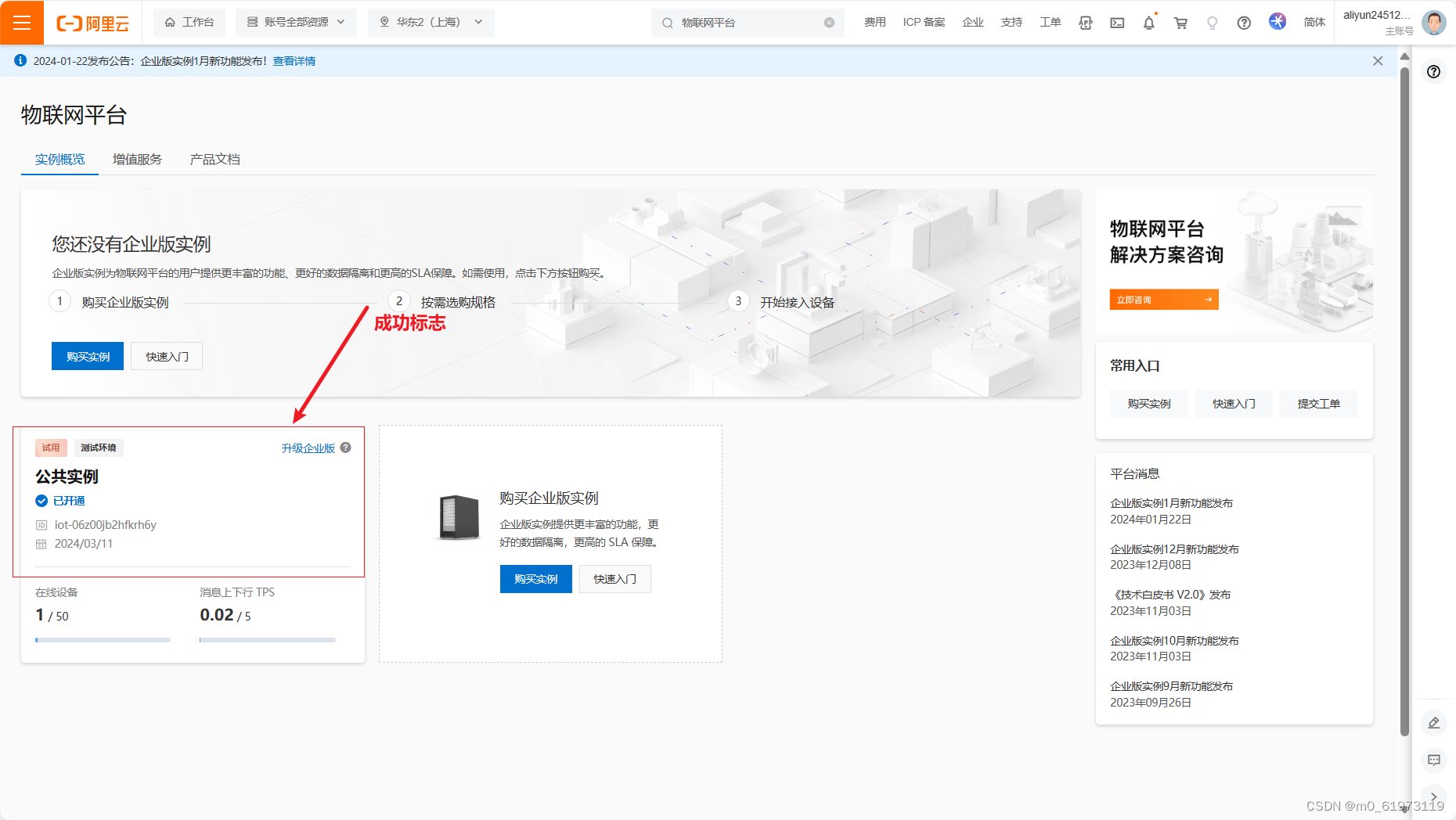Open 查看详情 announcement link
Image resolution: width=1456 pixels, height=820 pixels.
point(294,61)
